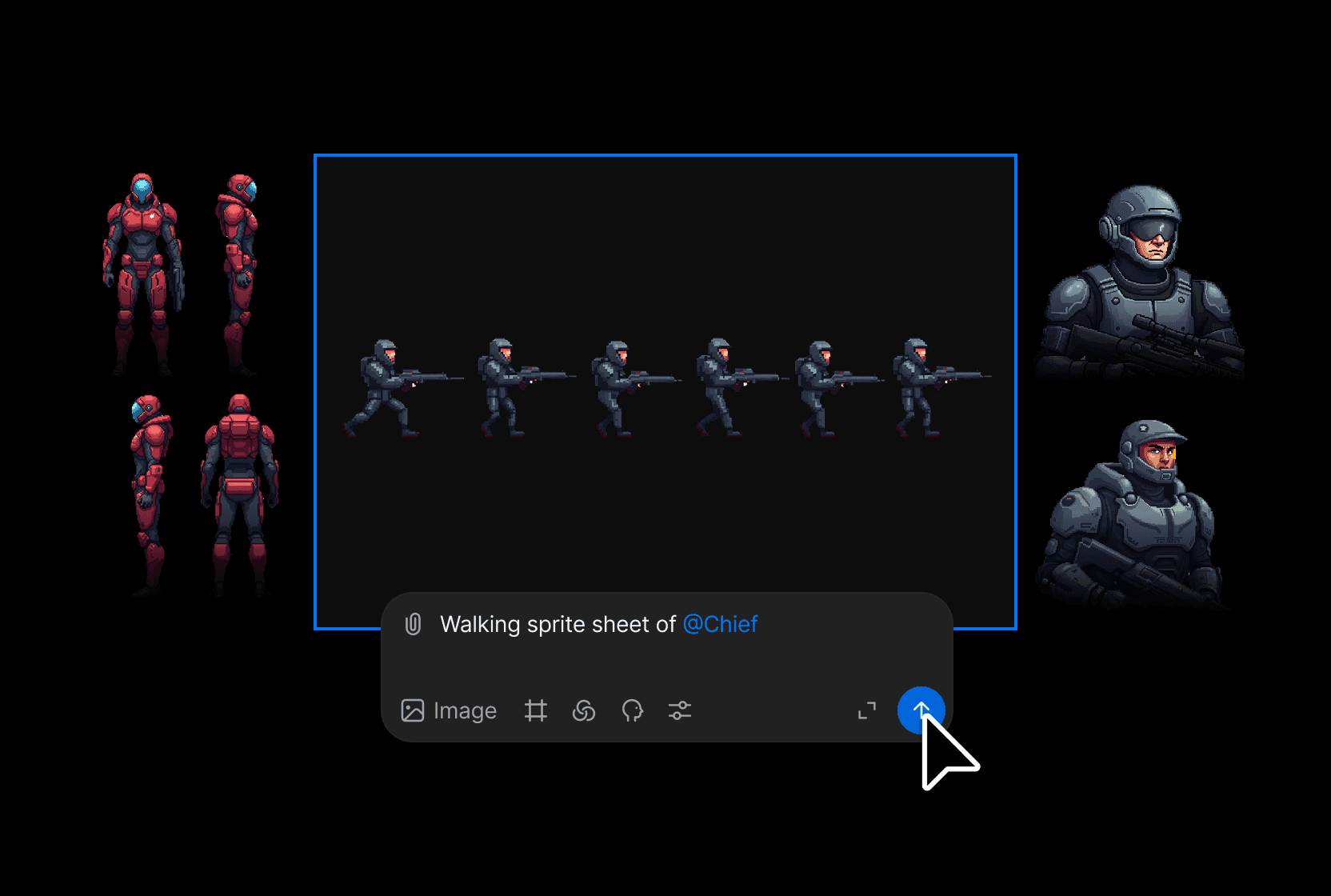Click the last walking sprite frame
1331x896 pixels.
coord(920,388)
